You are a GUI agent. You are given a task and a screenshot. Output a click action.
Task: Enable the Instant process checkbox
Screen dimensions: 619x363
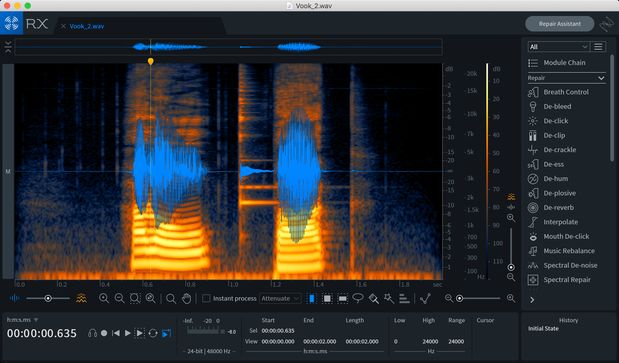pyautogui.click(x=206, y=298)
